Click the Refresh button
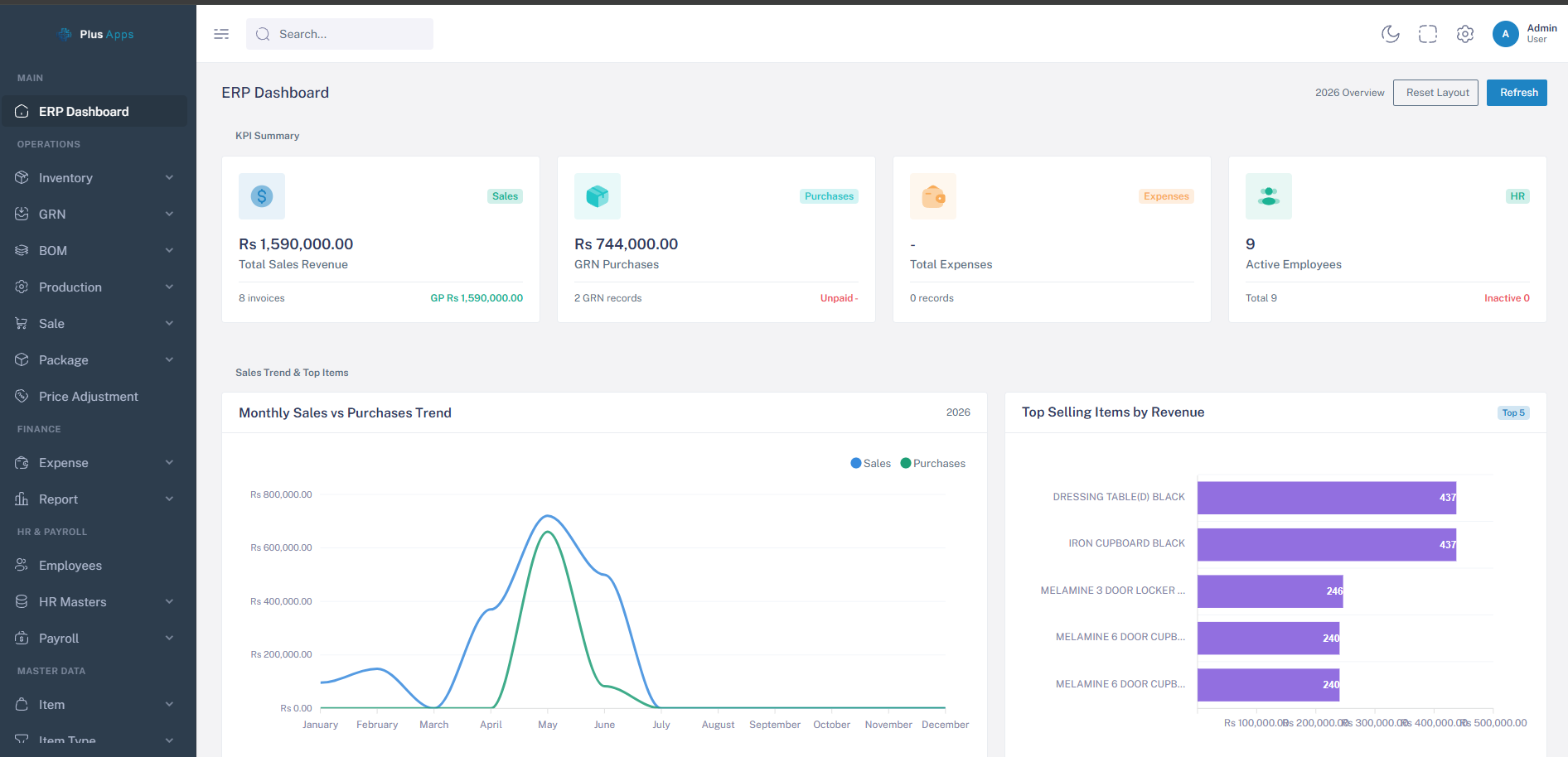 tap(1517, 93)
